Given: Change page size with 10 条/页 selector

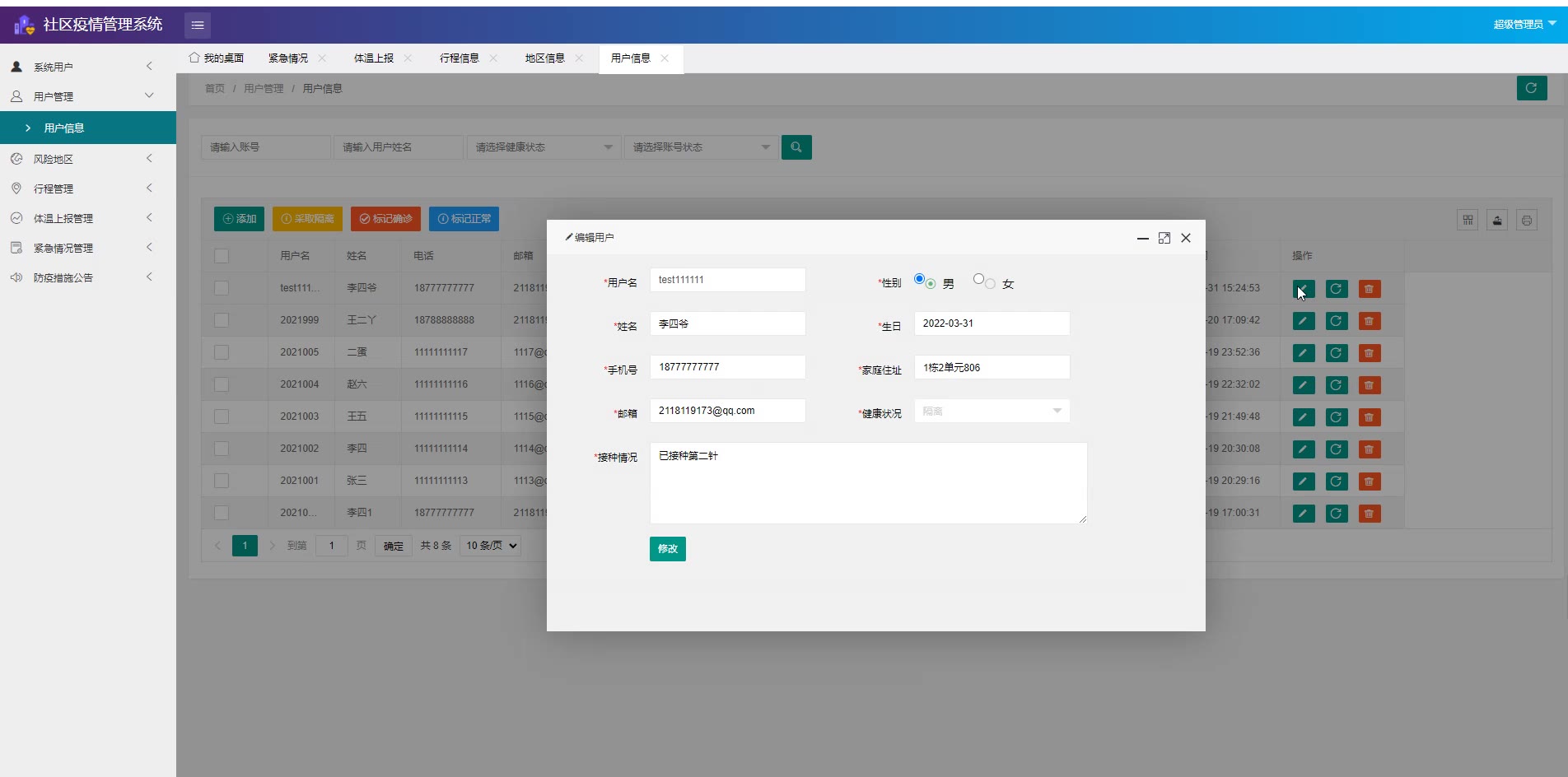Looking at the screenshot, I should pyautogui.click(x=490, y=546).
